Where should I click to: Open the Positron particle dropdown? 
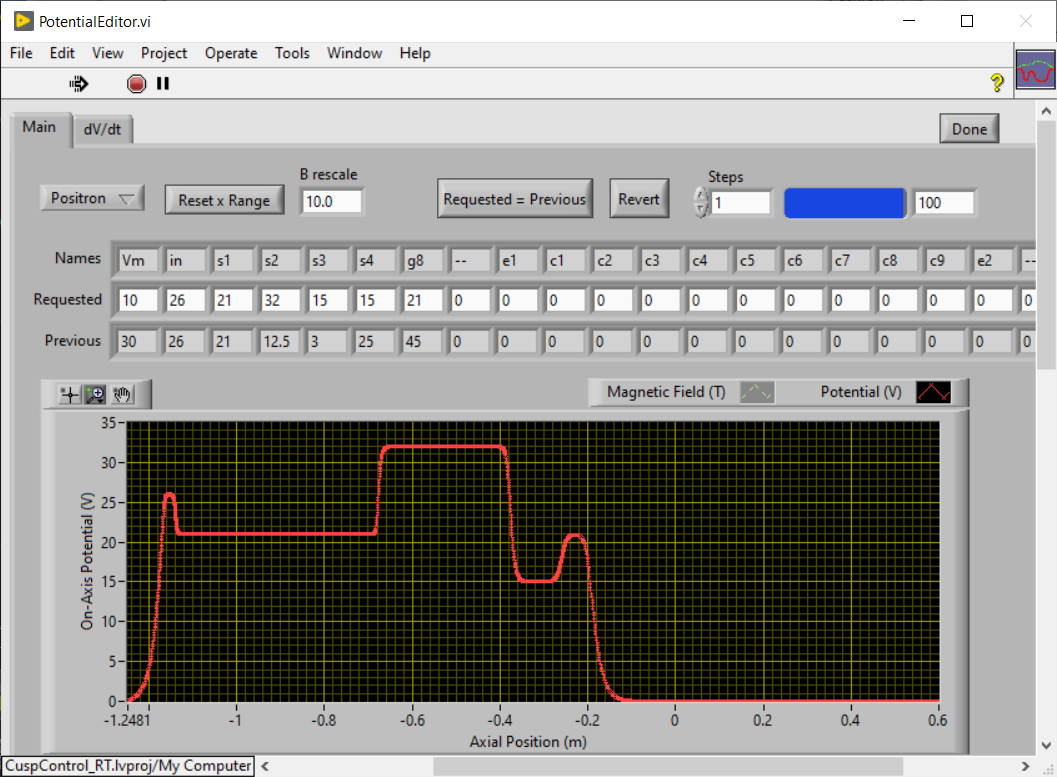[x=92, y=198]
